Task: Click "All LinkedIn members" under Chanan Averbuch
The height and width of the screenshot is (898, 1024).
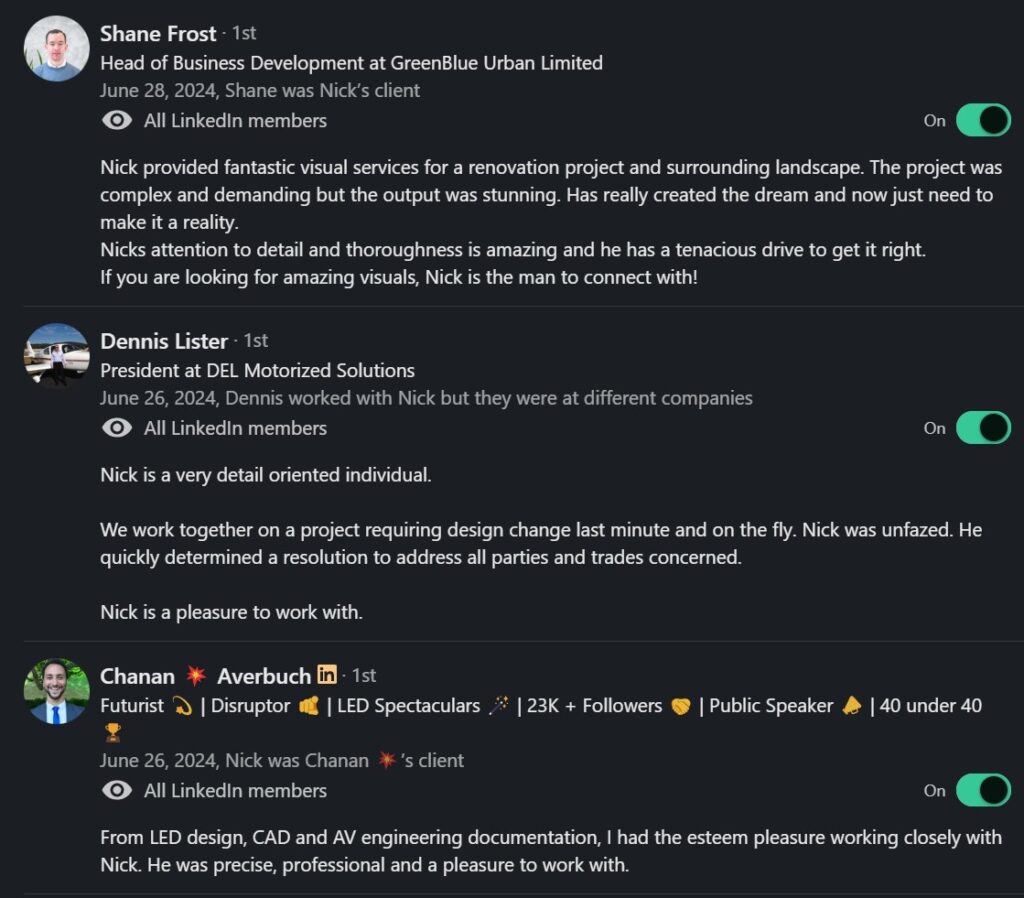Action: pyautogui.click(x=235, y=790)
